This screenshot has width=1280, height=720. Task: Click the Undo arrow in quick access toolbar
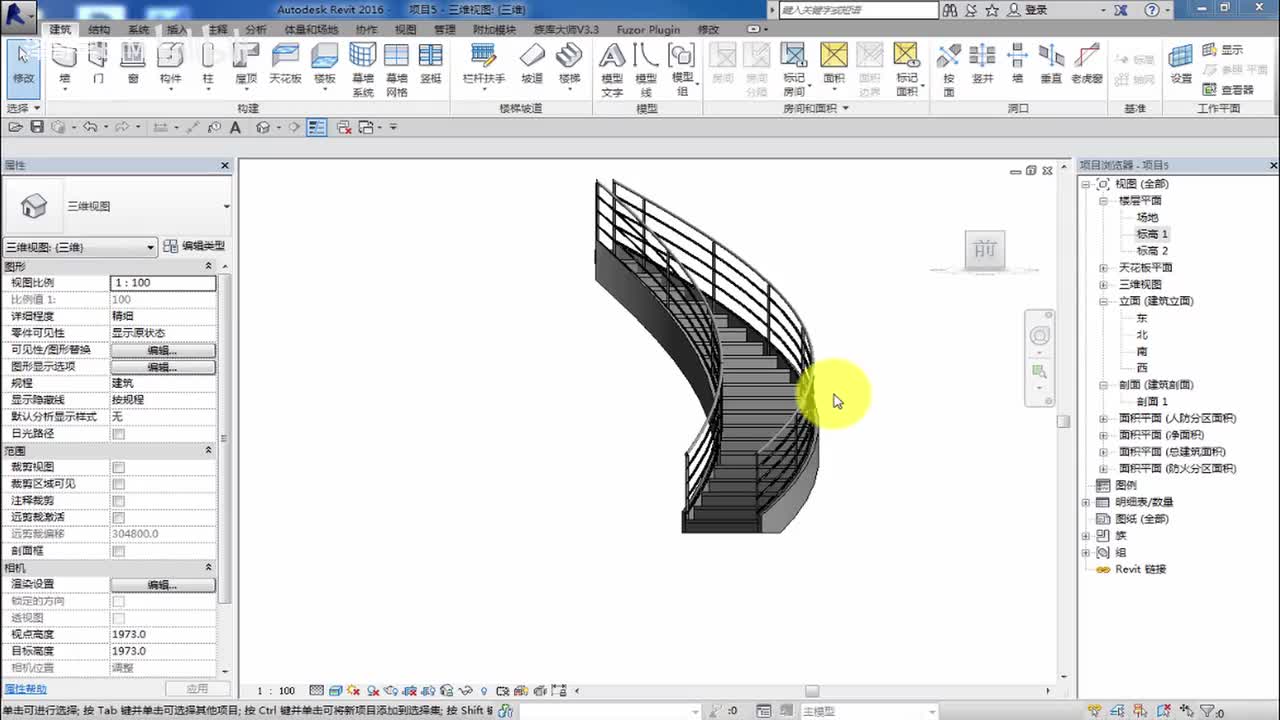coord(90,127)
